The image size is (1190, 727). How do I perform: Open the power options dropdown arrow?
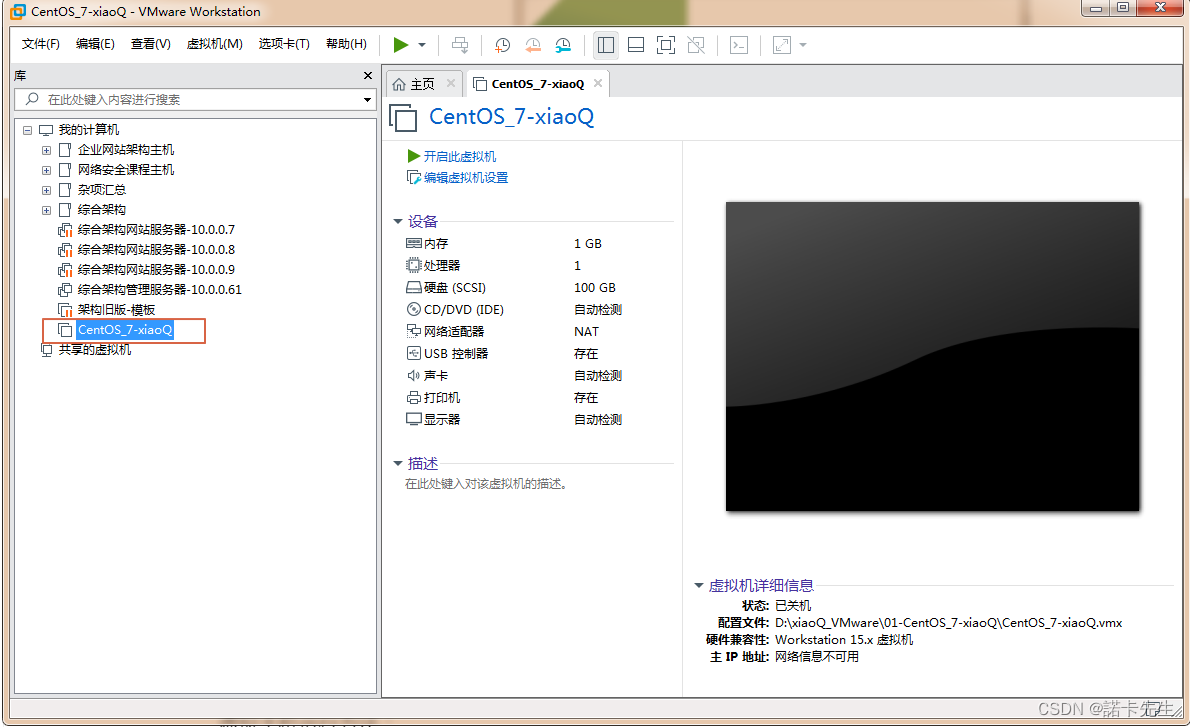pyautogui.click(x=422, y=45)
